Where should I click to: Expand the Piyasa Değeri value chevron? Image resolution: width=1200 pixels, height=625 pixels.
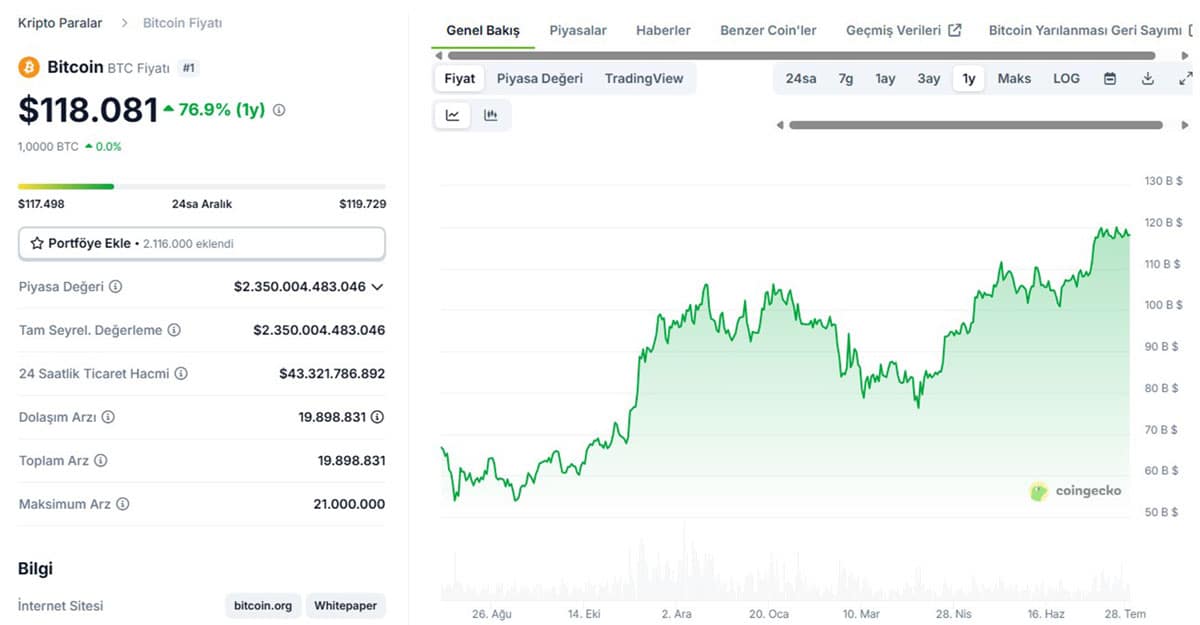pyautogui.click(x=377, y=286)
